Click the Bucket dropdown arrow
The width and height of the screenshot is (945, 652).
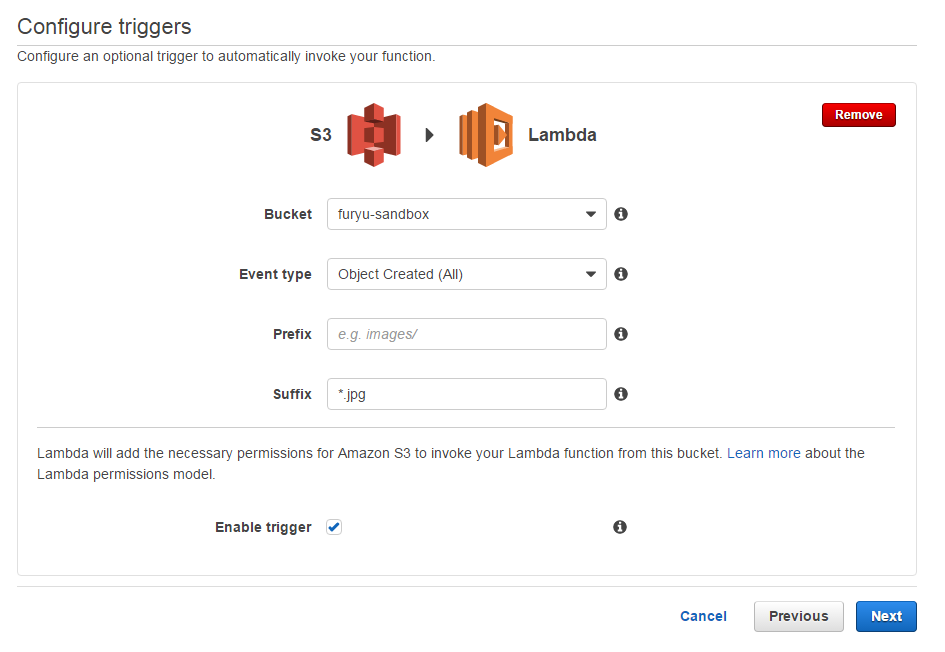click(591, 215)
